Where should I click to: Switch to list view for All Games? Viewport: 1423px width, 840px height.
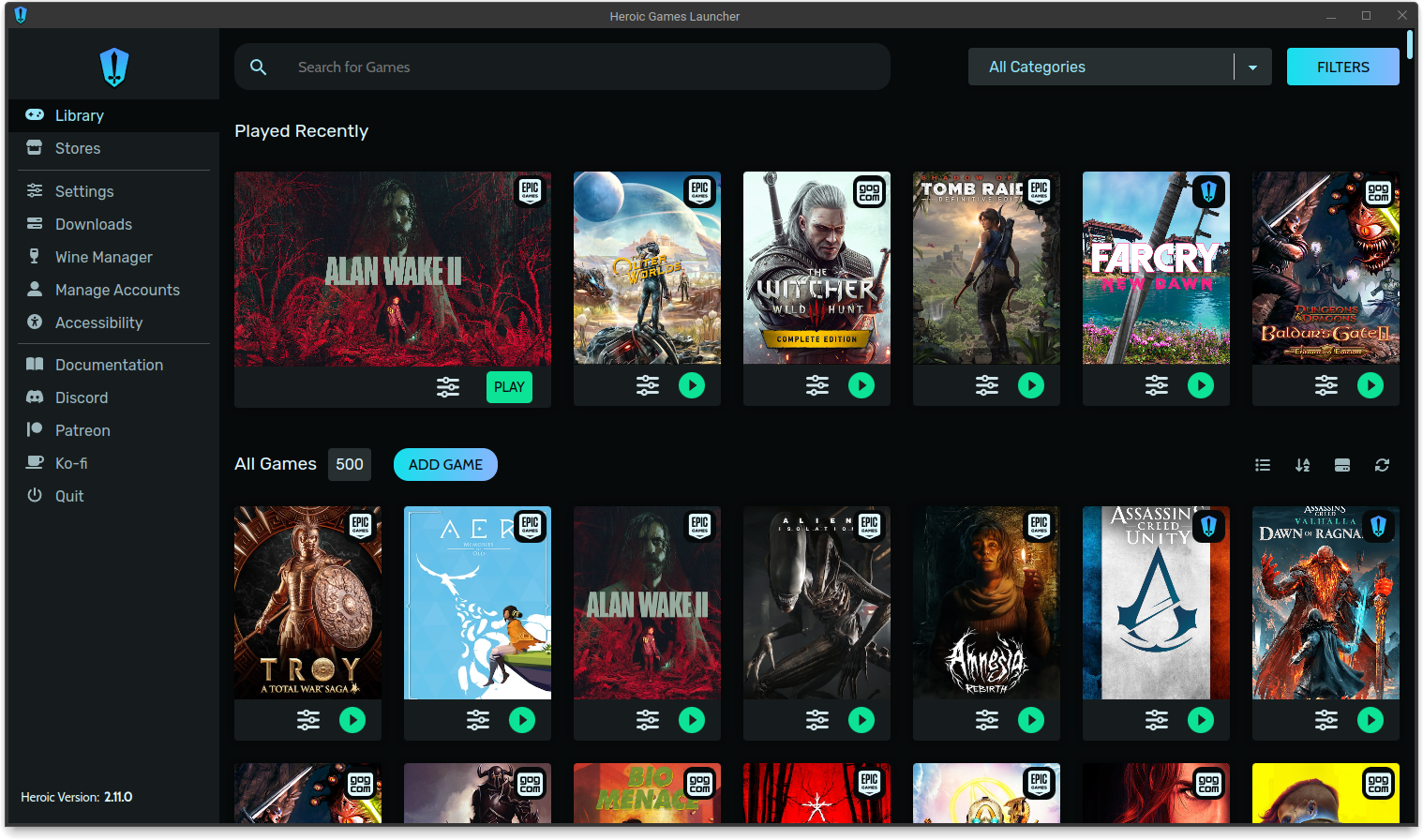(1263, 464)
